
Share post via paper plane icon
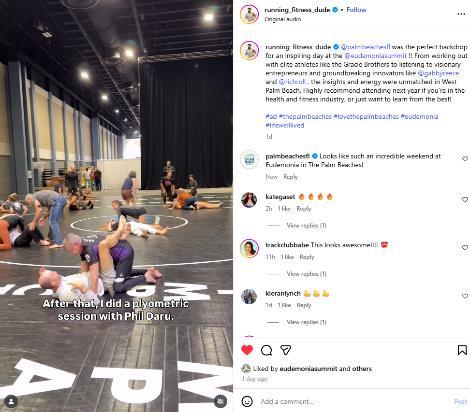(286, 350)
